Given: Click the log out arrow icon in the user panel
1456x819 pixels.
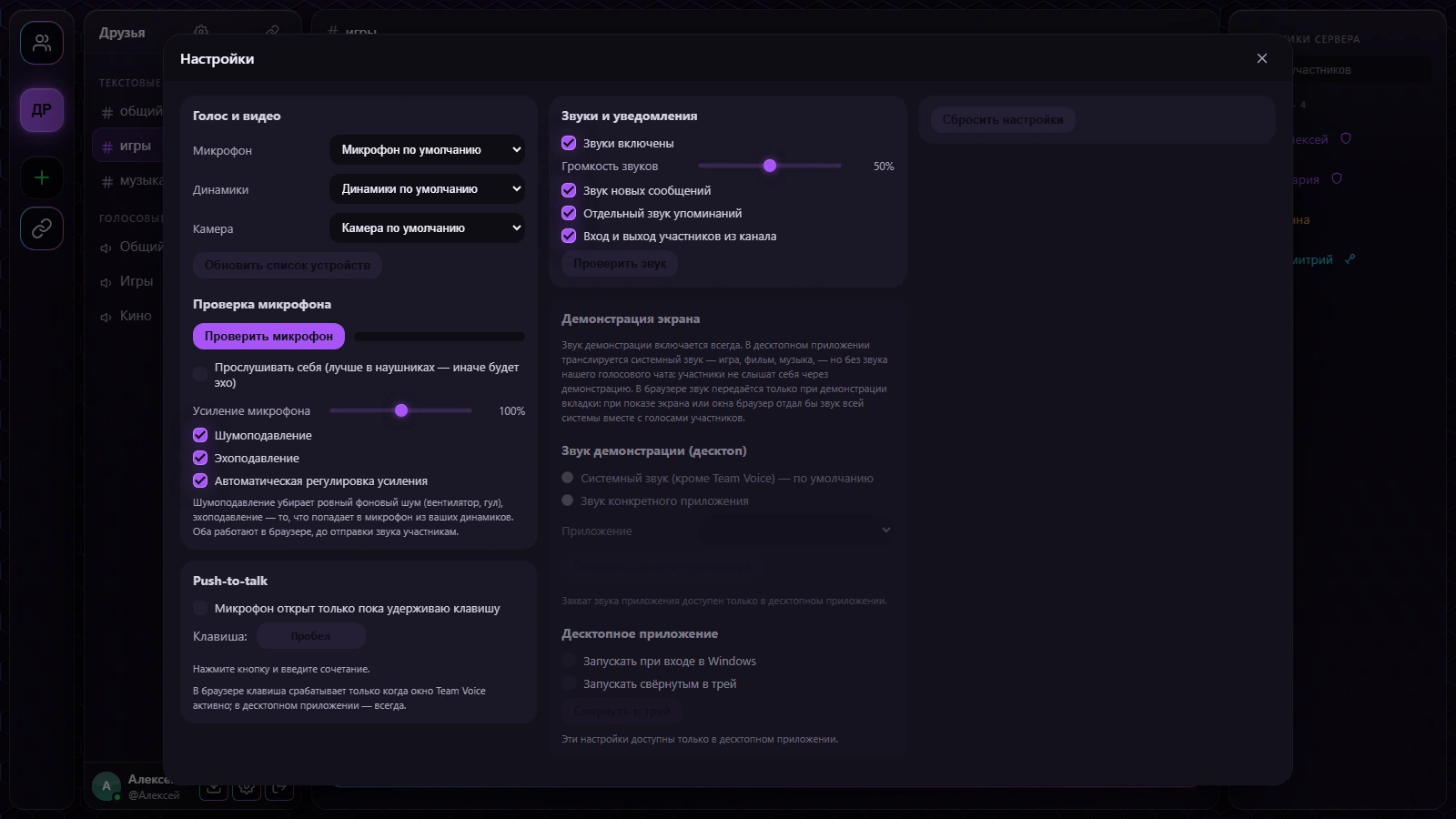Looking at the screenshot, I should (x=279, y=786).
